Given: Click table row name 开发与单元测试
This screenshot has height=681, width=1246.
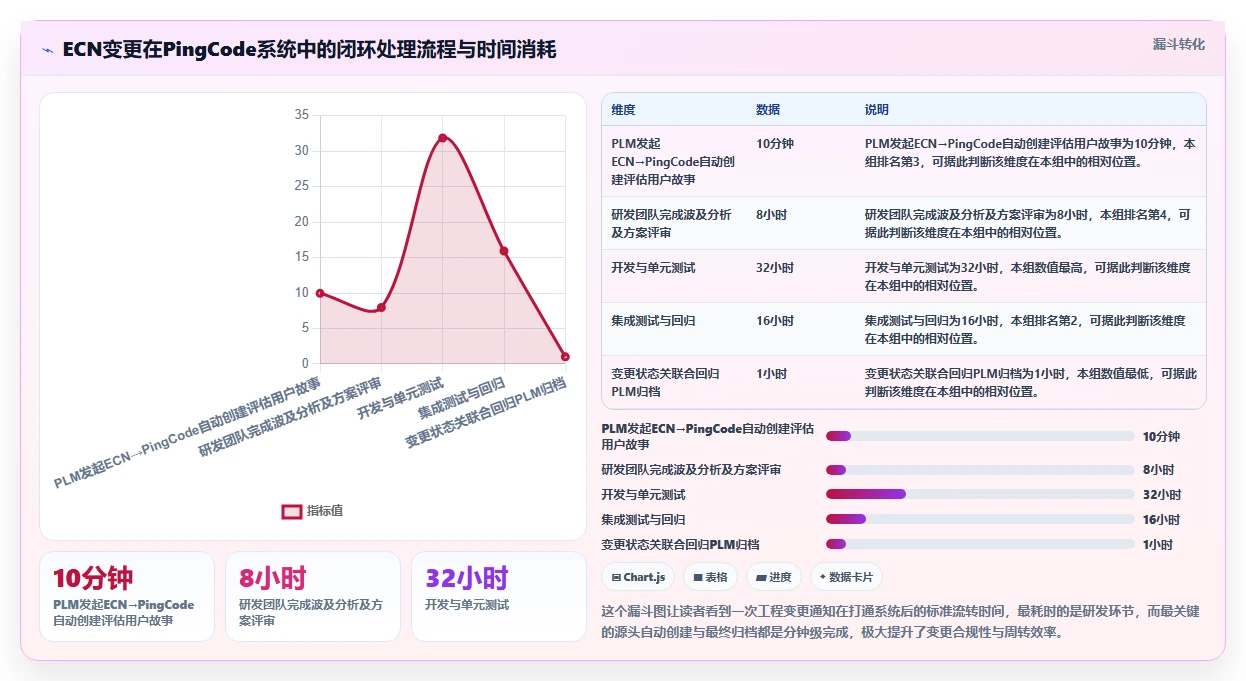Looking at the screenshot, I should (x=653, y=268).
